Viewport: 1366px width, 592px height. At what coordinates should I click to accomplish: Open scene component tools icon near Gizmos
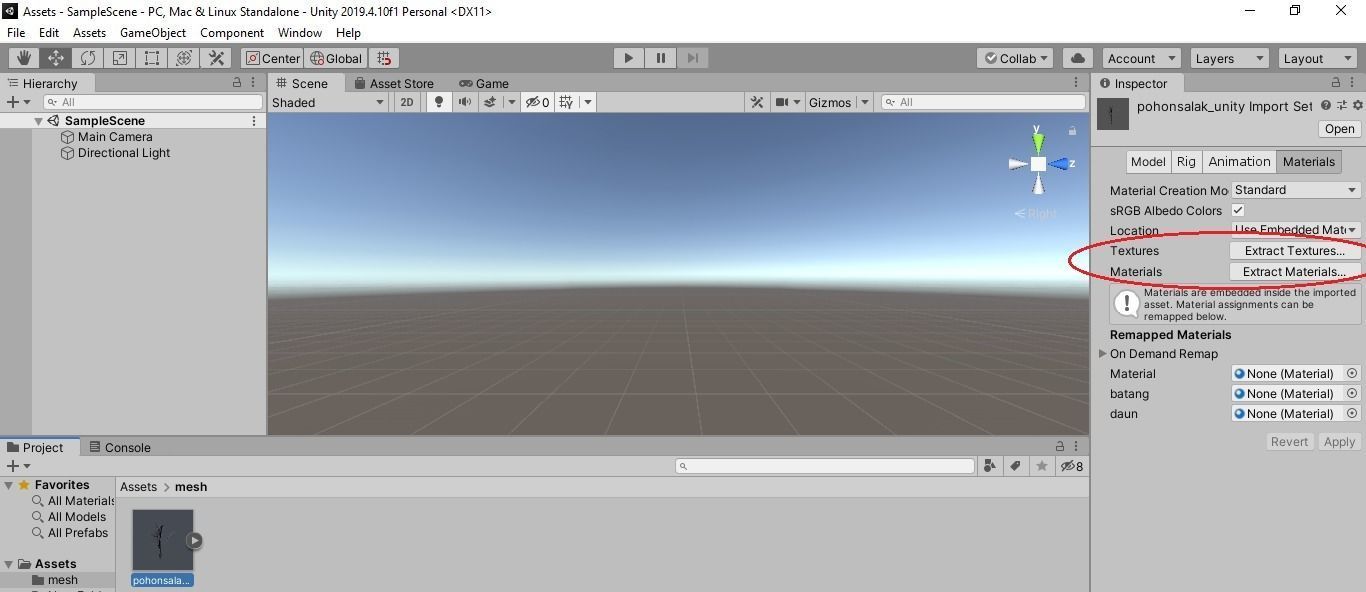tap(757, 102)
